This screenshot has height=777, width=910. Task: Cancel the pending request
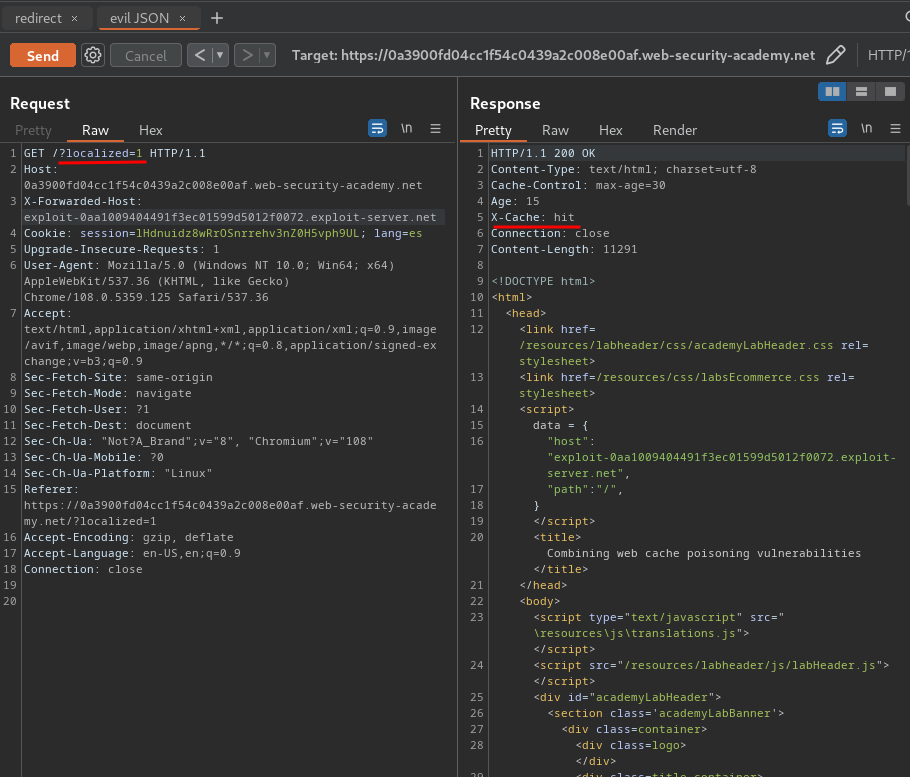pos(146,56)
